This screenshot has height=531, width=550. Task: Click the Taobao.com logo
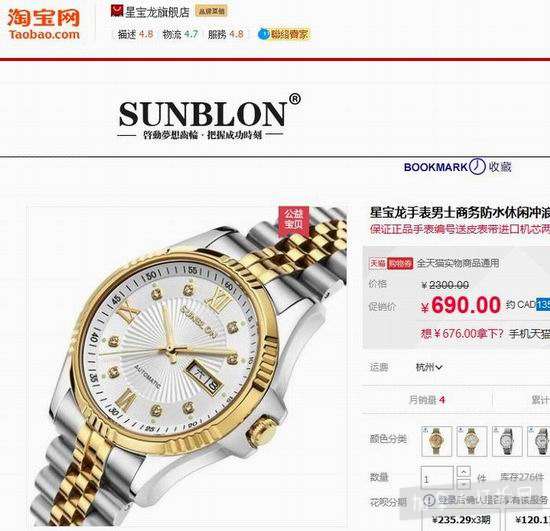(44, 24)
